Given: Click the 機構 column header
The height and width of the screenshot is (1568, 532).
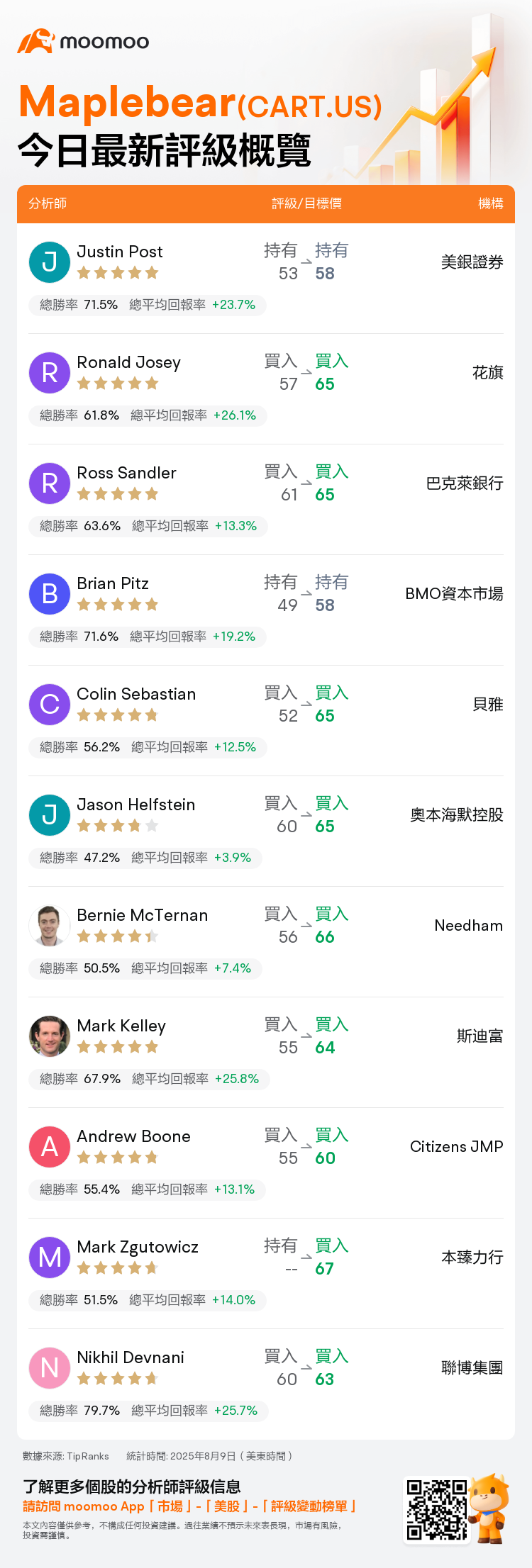Looking at the screenshot, I should click(x=491, y=203).
